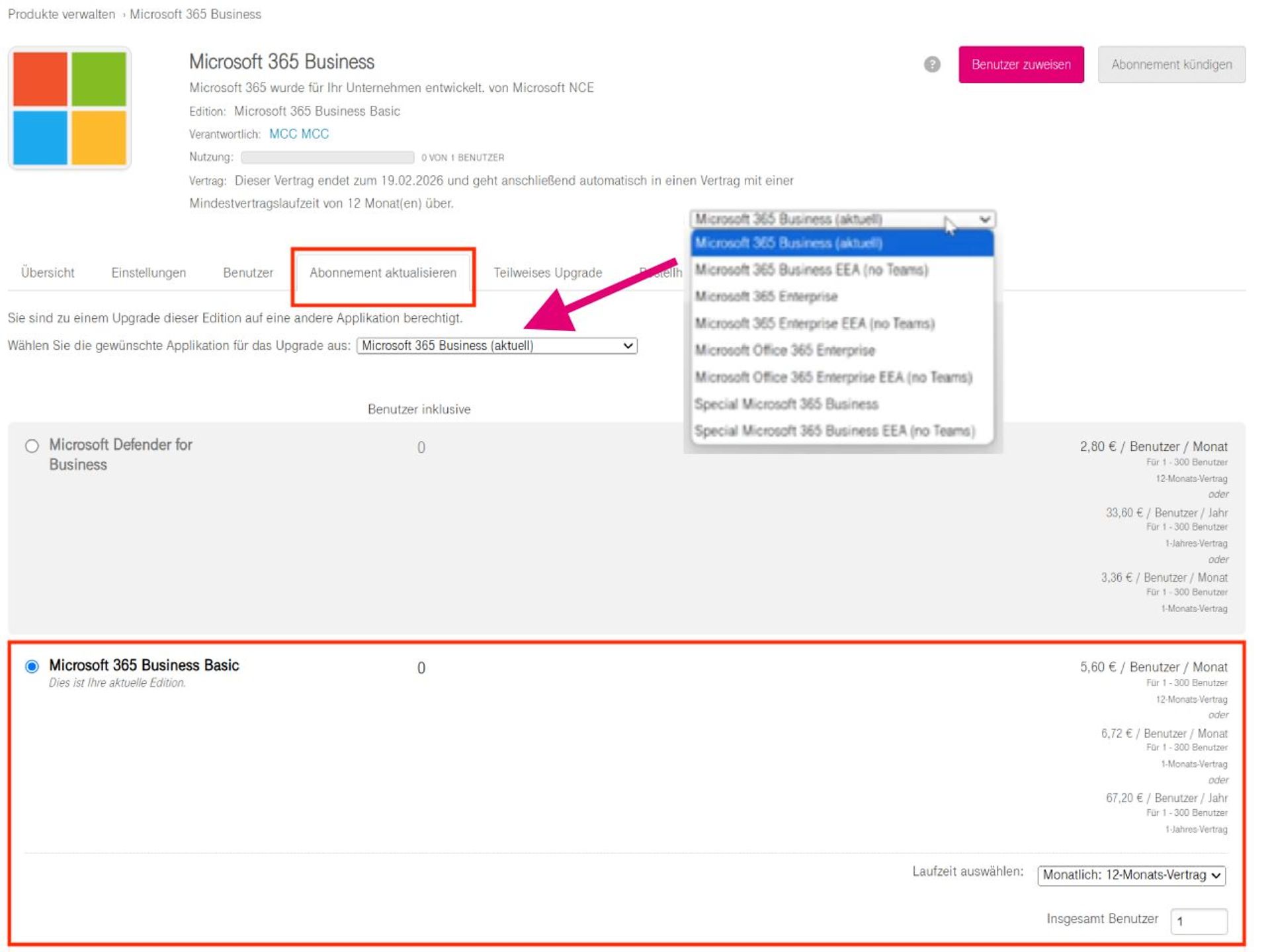
Task: Choose Microsoft 365 Enterprise EEA (no Teams)
Action: (842, 323)
